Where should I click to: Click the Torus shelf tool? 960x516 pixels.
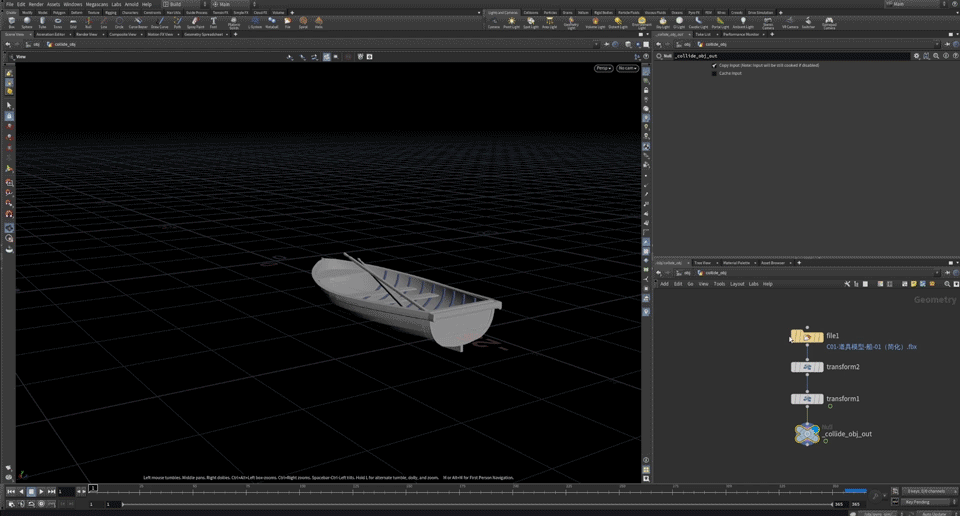pyautogui.click(x=58, y=21)
